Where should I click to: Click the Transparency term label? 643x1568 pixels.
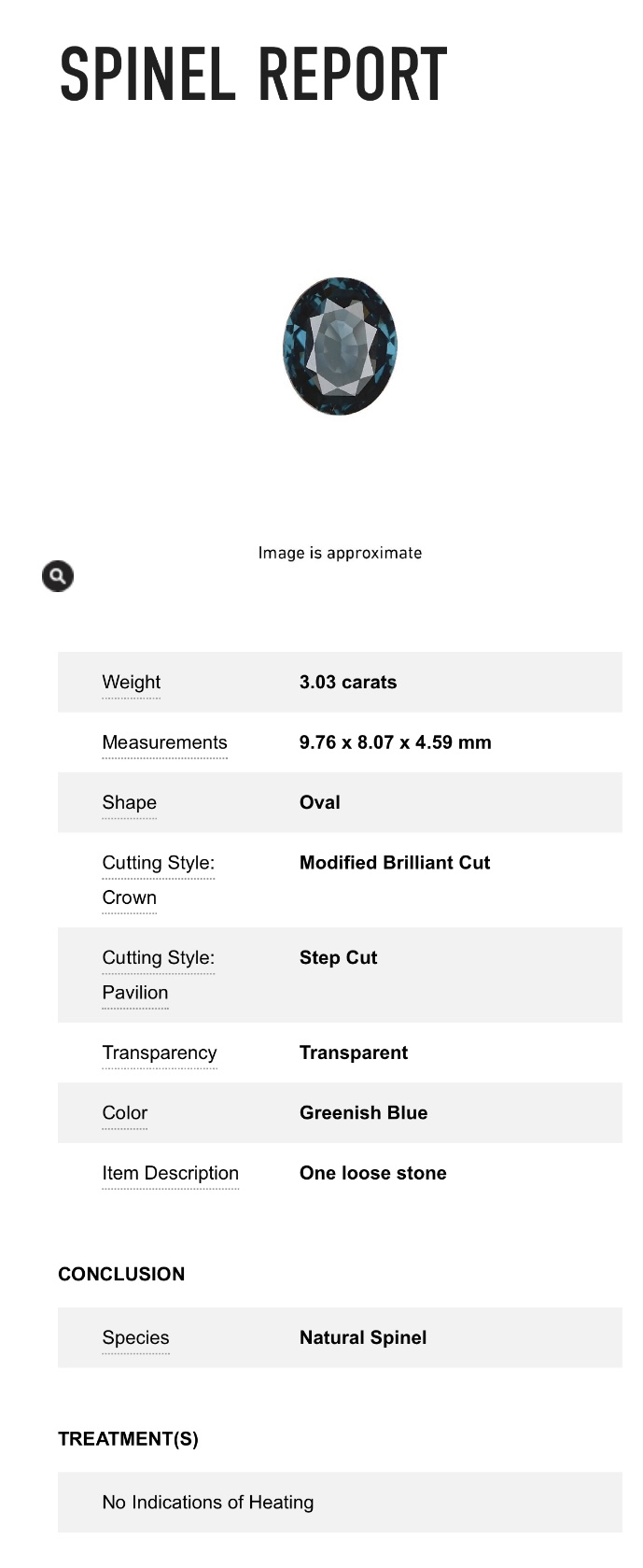(160, 1053)
